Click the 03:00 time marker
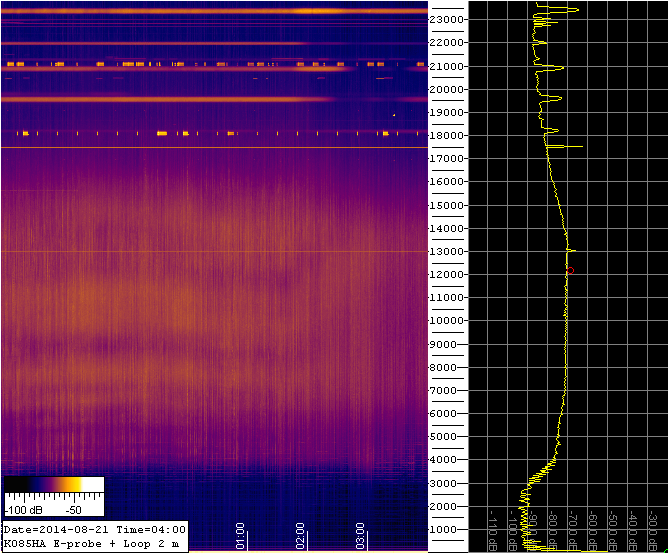Viewport: 669px width, 554px height. 361,535
